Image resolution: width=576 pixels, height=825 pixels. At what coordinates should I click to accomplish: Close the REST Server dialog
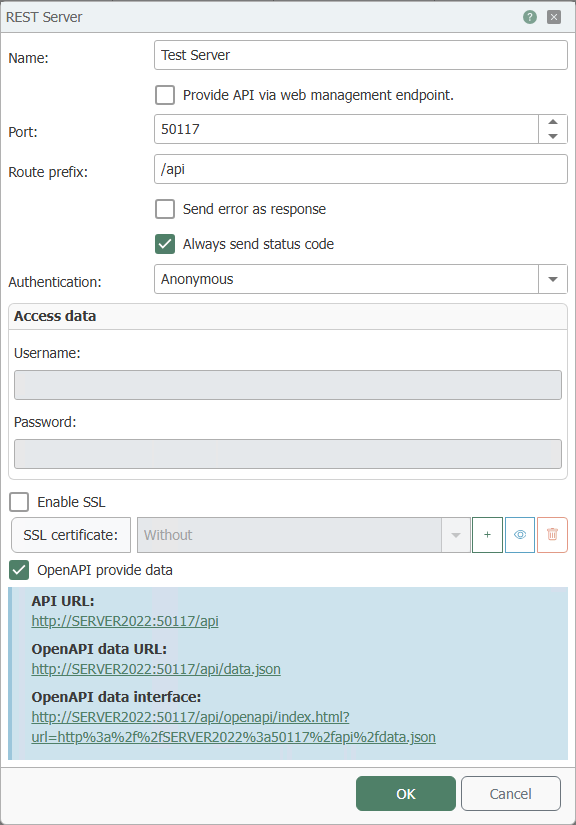554,17
